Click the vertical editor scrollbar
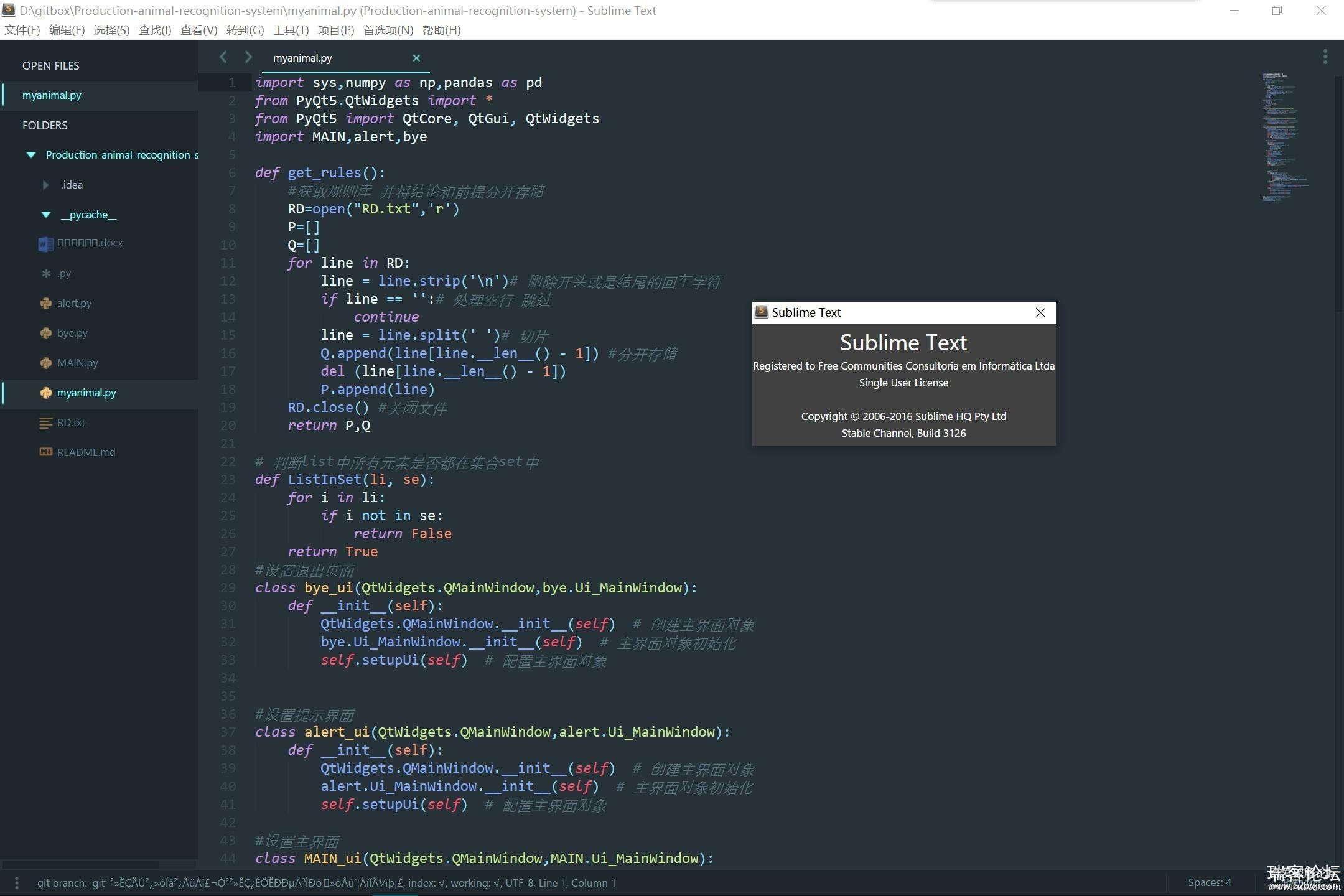The width and height of the screenshot is (1344, 896). click(x=1339, y=193)
